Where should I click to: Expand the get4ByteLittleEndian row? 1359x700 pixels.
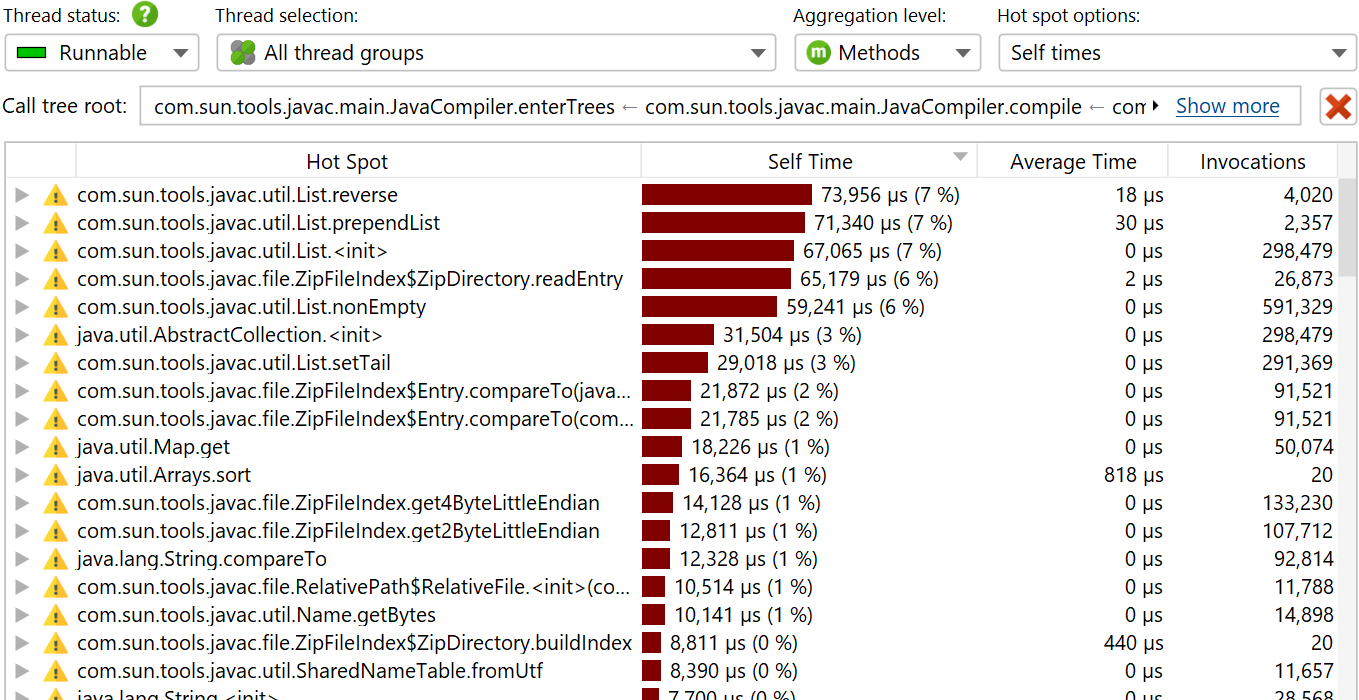[22, 503]
